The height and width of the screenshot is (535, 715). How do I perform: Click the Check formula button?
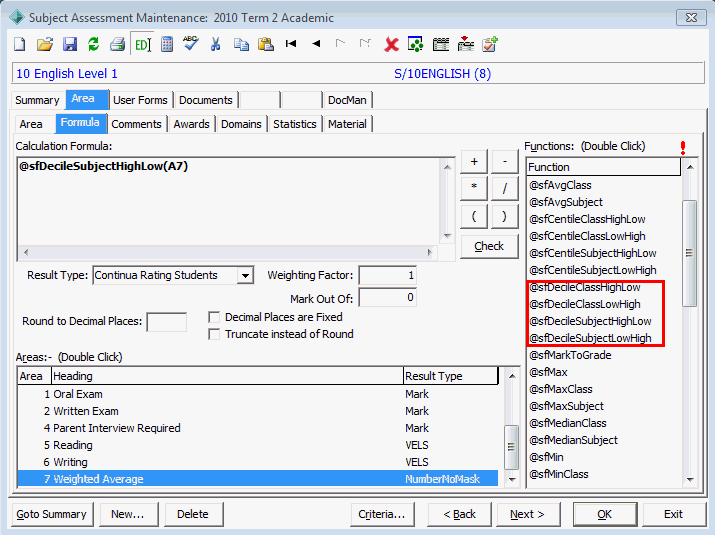489,246
